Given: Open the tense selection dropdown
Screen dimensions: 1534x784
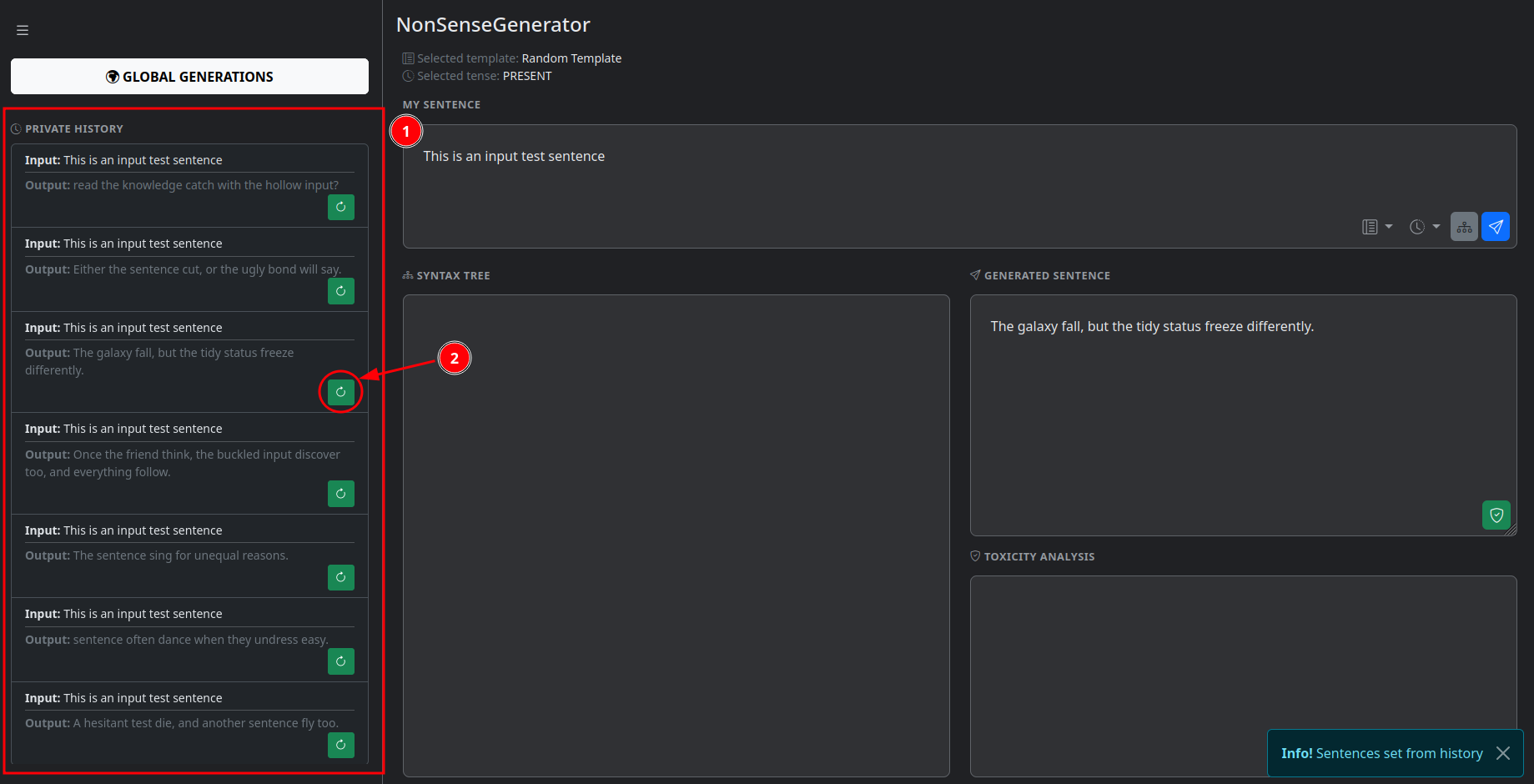Looking at the screenshot, I should tap(1424, 227).
